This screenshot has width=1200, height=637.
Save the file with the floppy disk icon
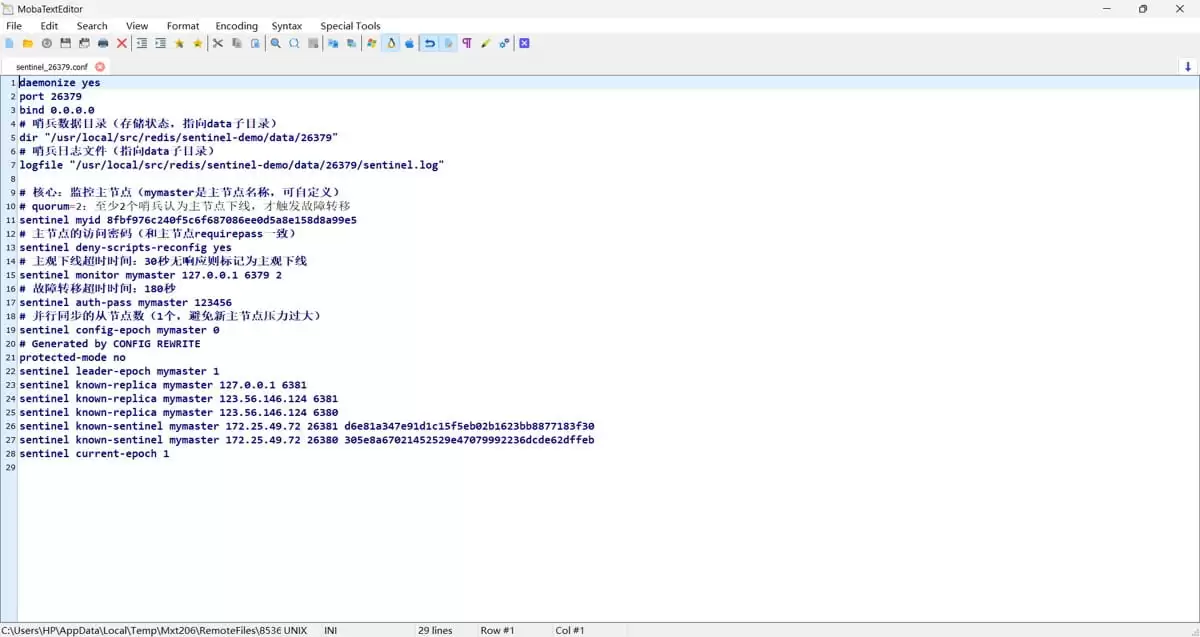65,43
